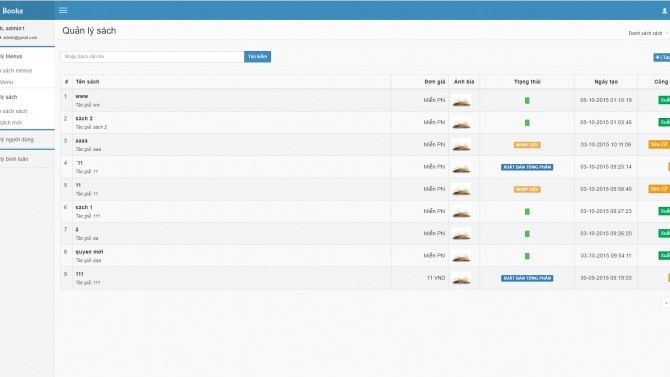Click the date 05-10-2015 01:10:19 cell

(606, 100)
